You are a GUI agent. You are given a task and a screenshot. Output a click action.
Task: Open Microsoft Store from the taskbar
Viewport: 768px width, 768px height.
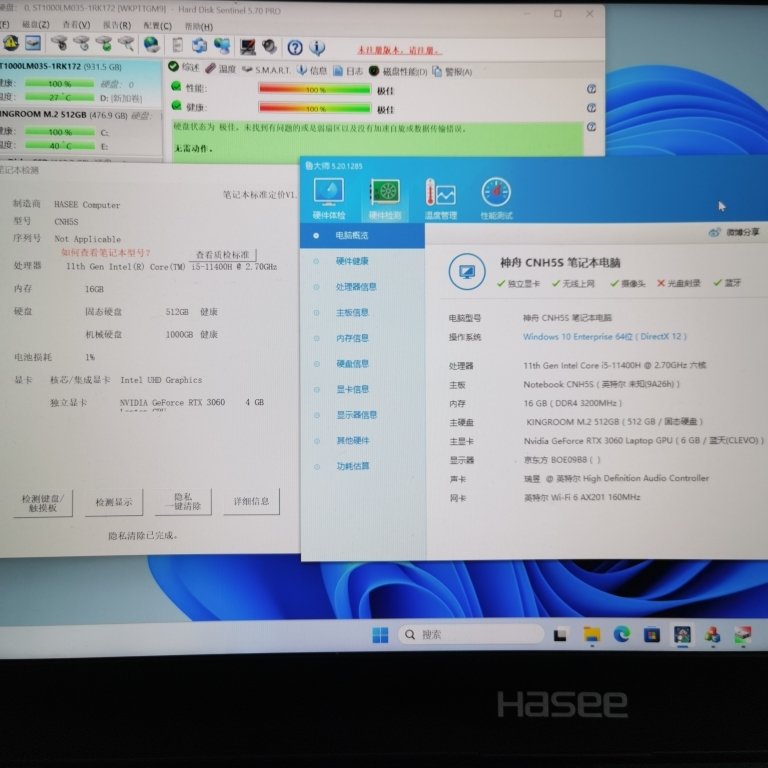(x=651, y=635)
